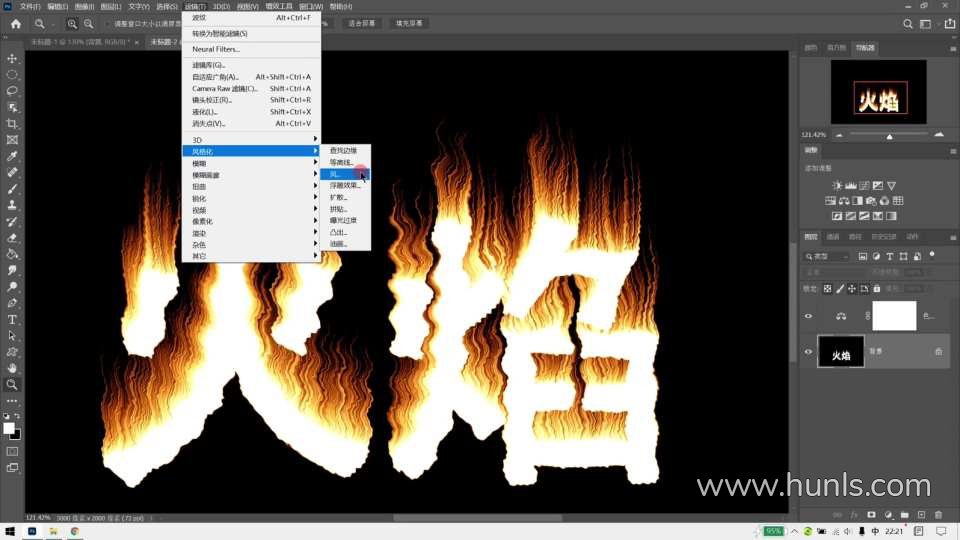Open the Navigator panel options menu
The image size is (960, 540).
953,48
